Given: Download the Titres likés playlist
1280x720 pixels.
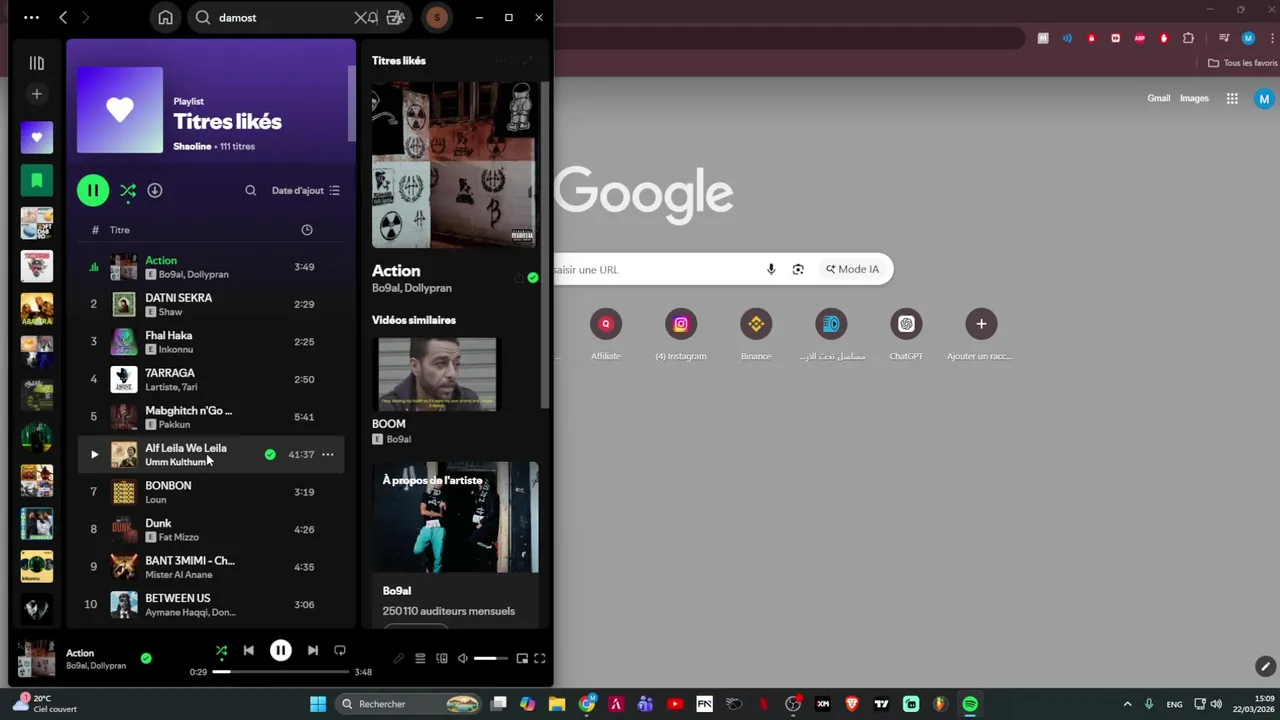Looking at the screenshot, I should tap(155, 190).
